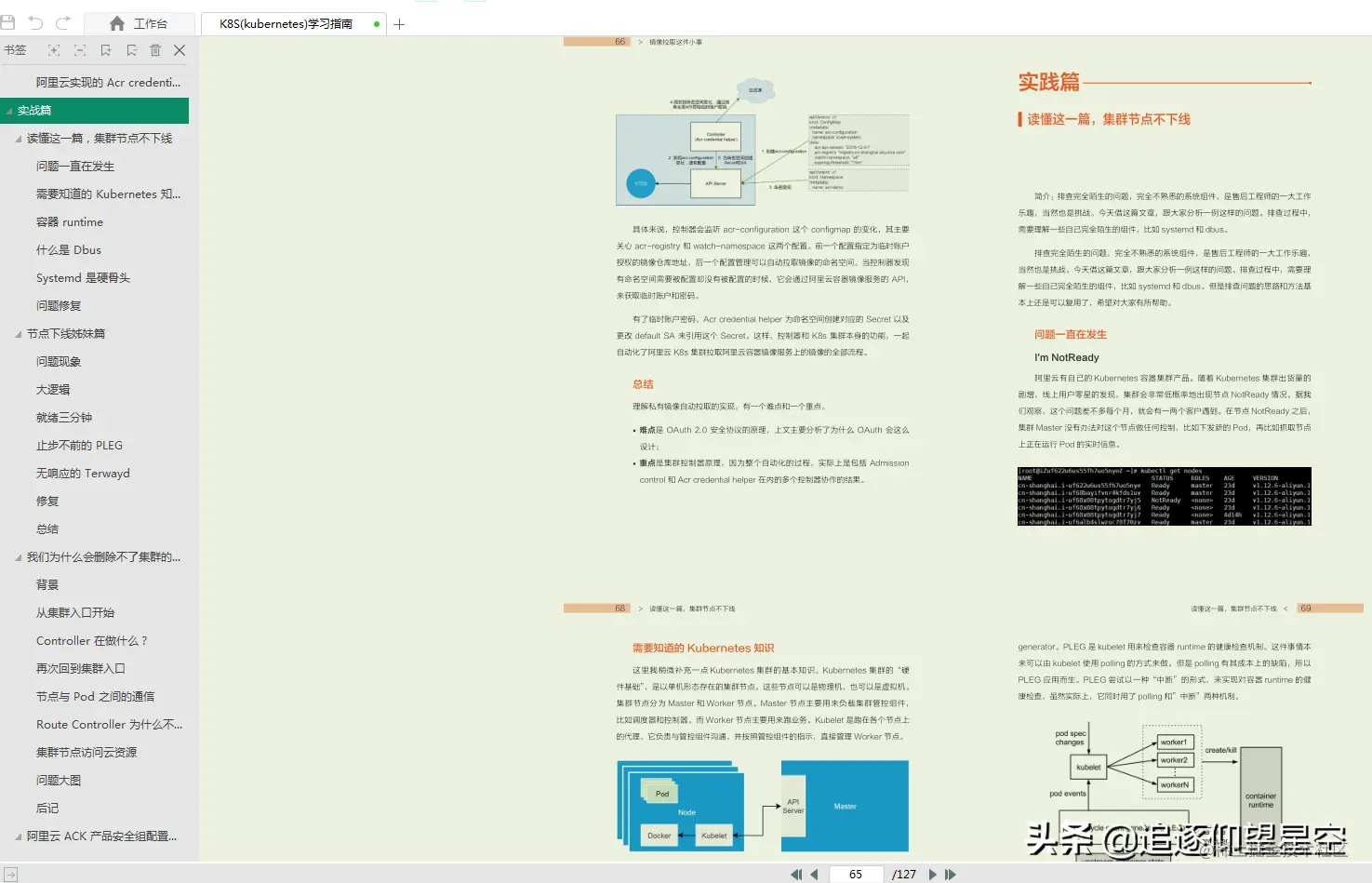Jump to bookmark Controller 在做什么？

(91, 641)
